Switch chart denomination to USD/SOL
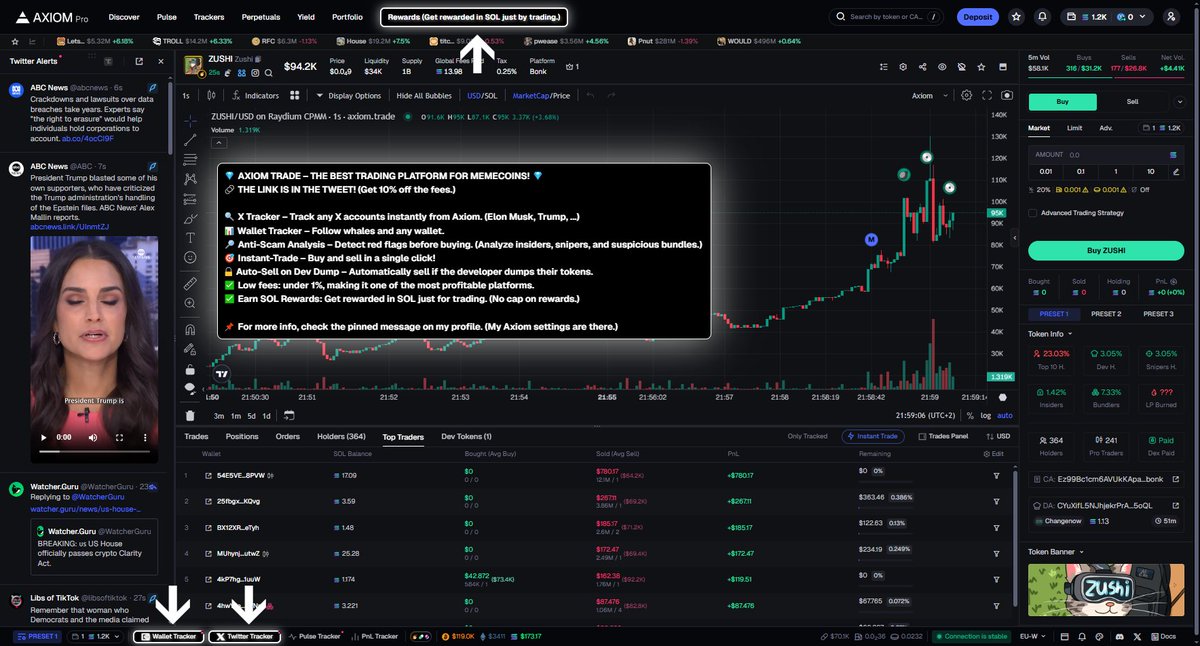 click(x=482, y=95)
